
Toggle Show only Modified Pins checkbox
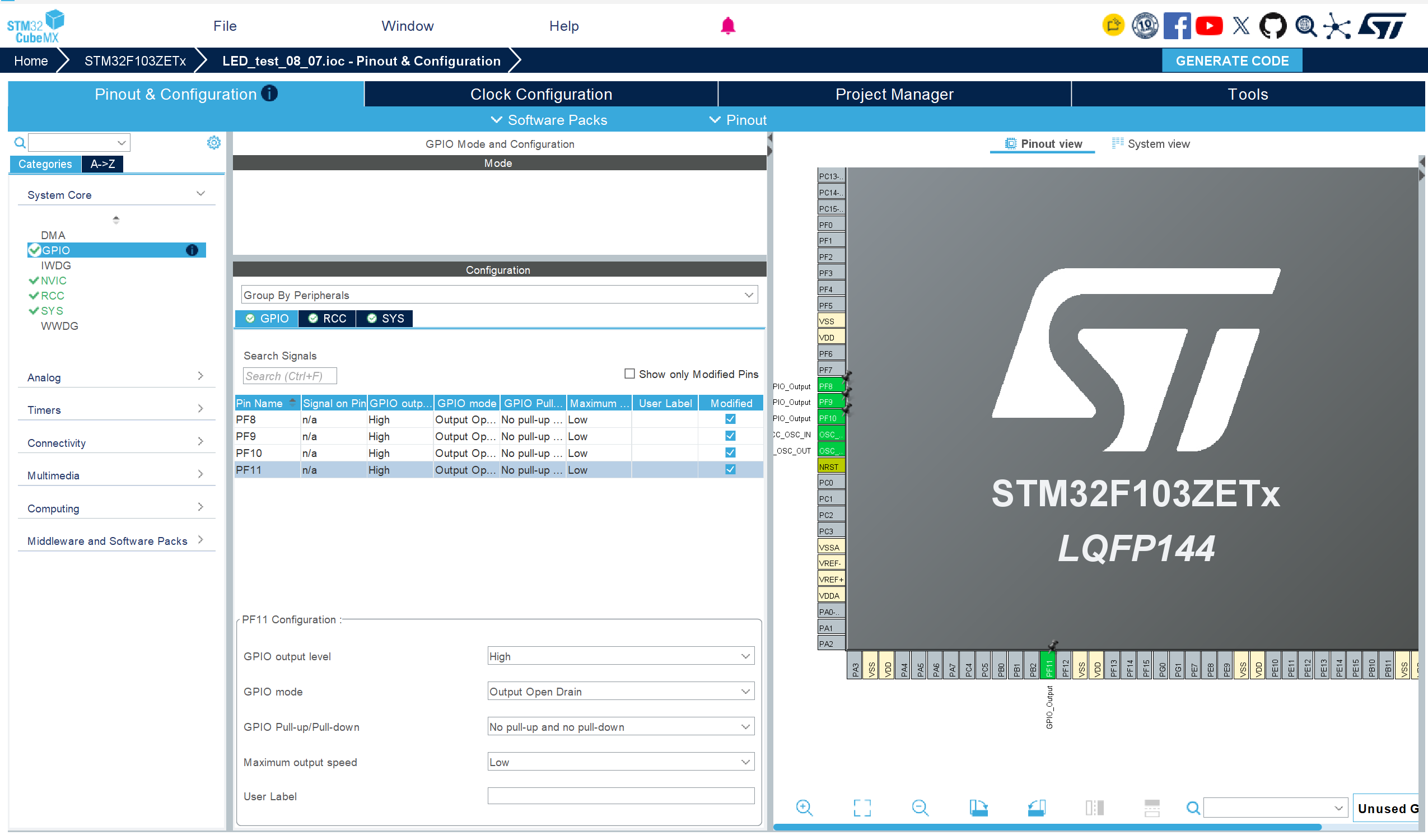(x=629, y=374)
